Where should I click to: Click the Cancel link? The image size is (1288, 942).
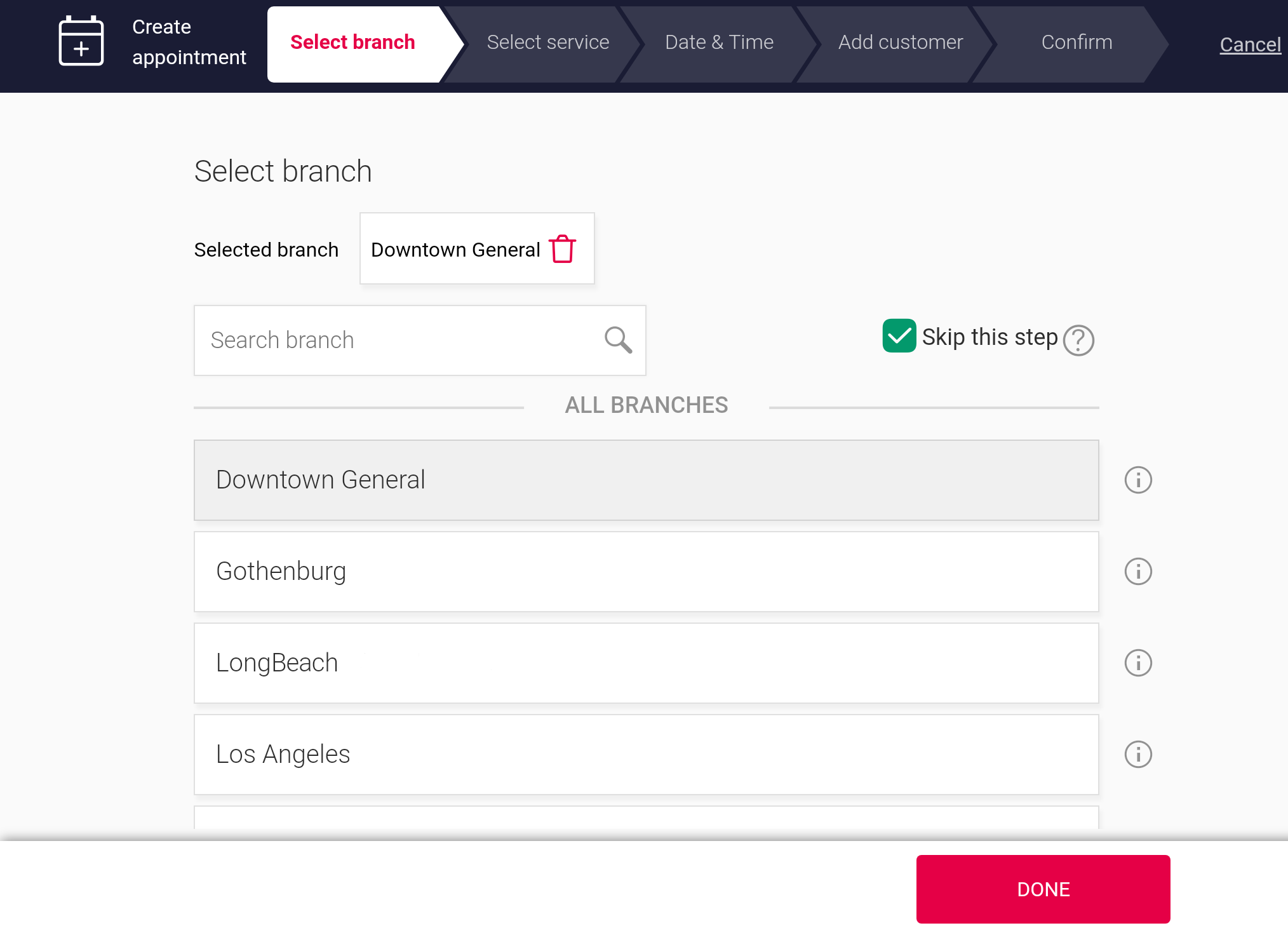point(1250,44)
